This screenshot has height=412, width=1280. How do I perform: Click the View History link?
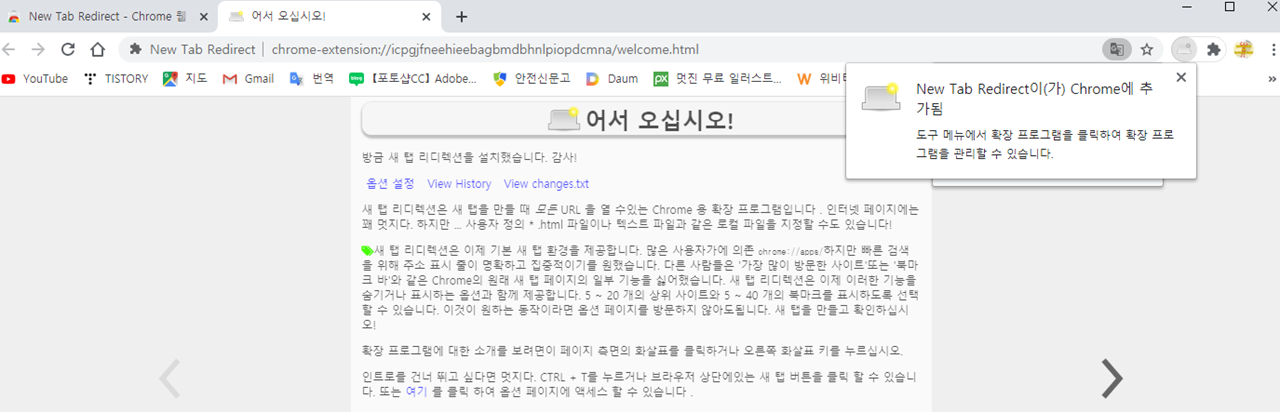tap(459, 184)
